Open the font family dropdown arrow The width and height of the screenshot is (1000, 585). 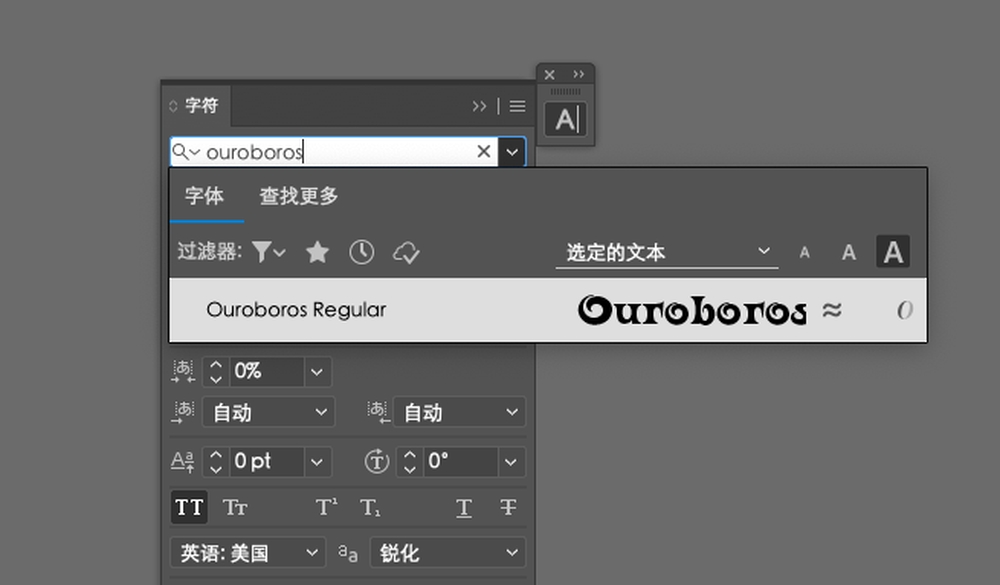511,152
